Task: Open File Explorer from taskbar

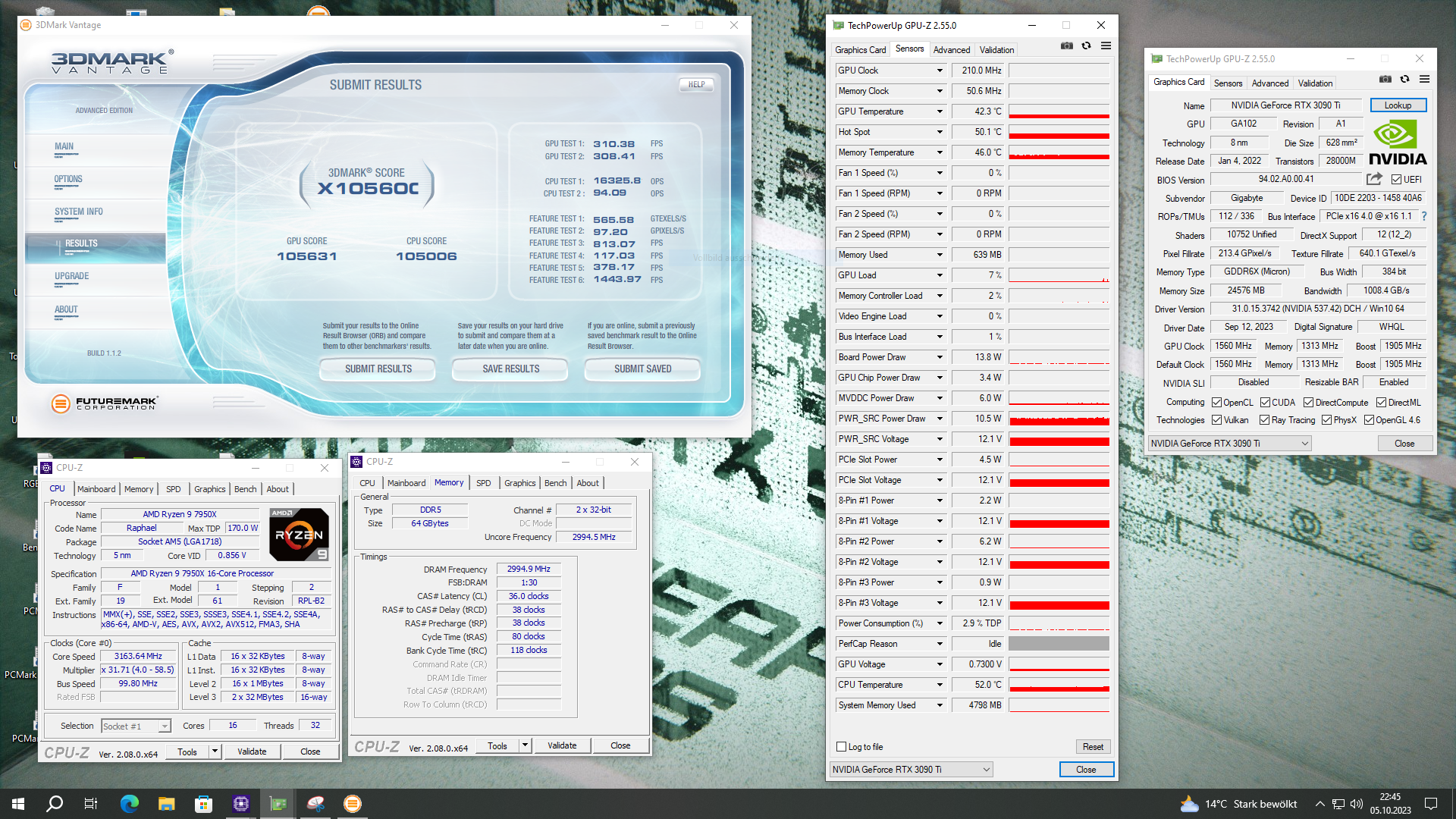Action: point(167,804)
